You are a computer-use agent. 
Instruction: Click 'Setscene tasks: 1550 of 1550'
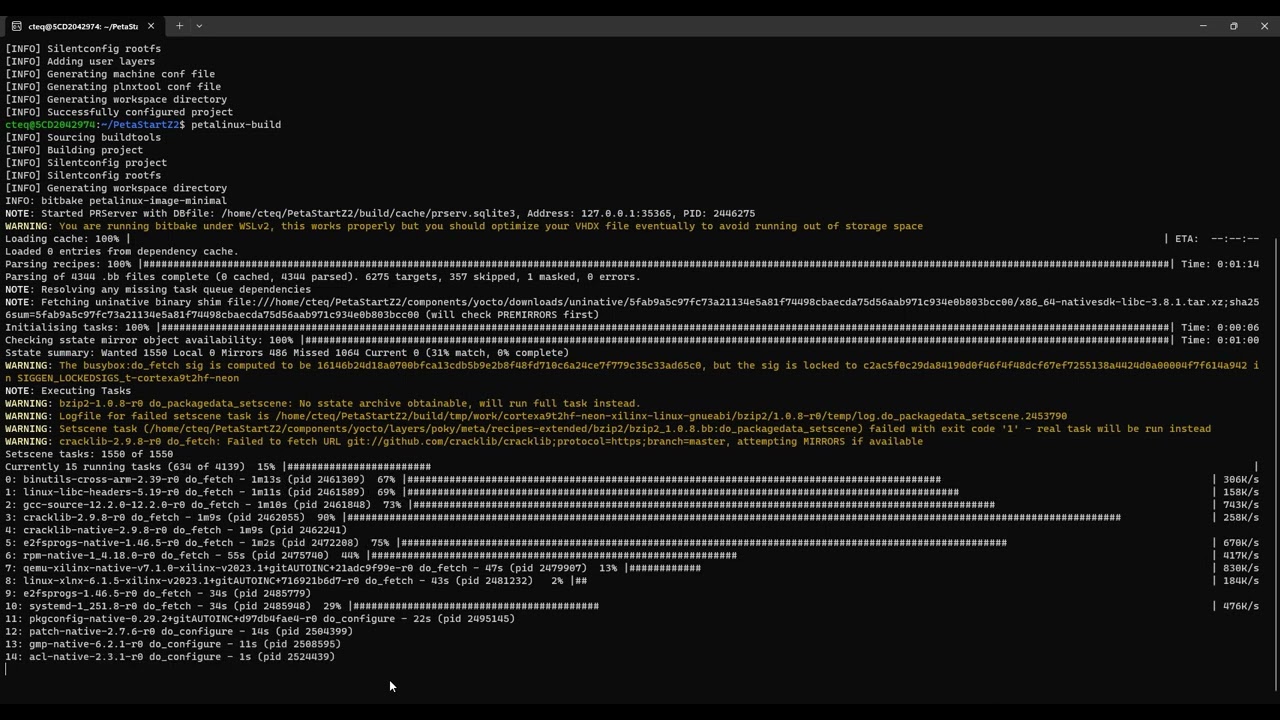click(89, 454)
